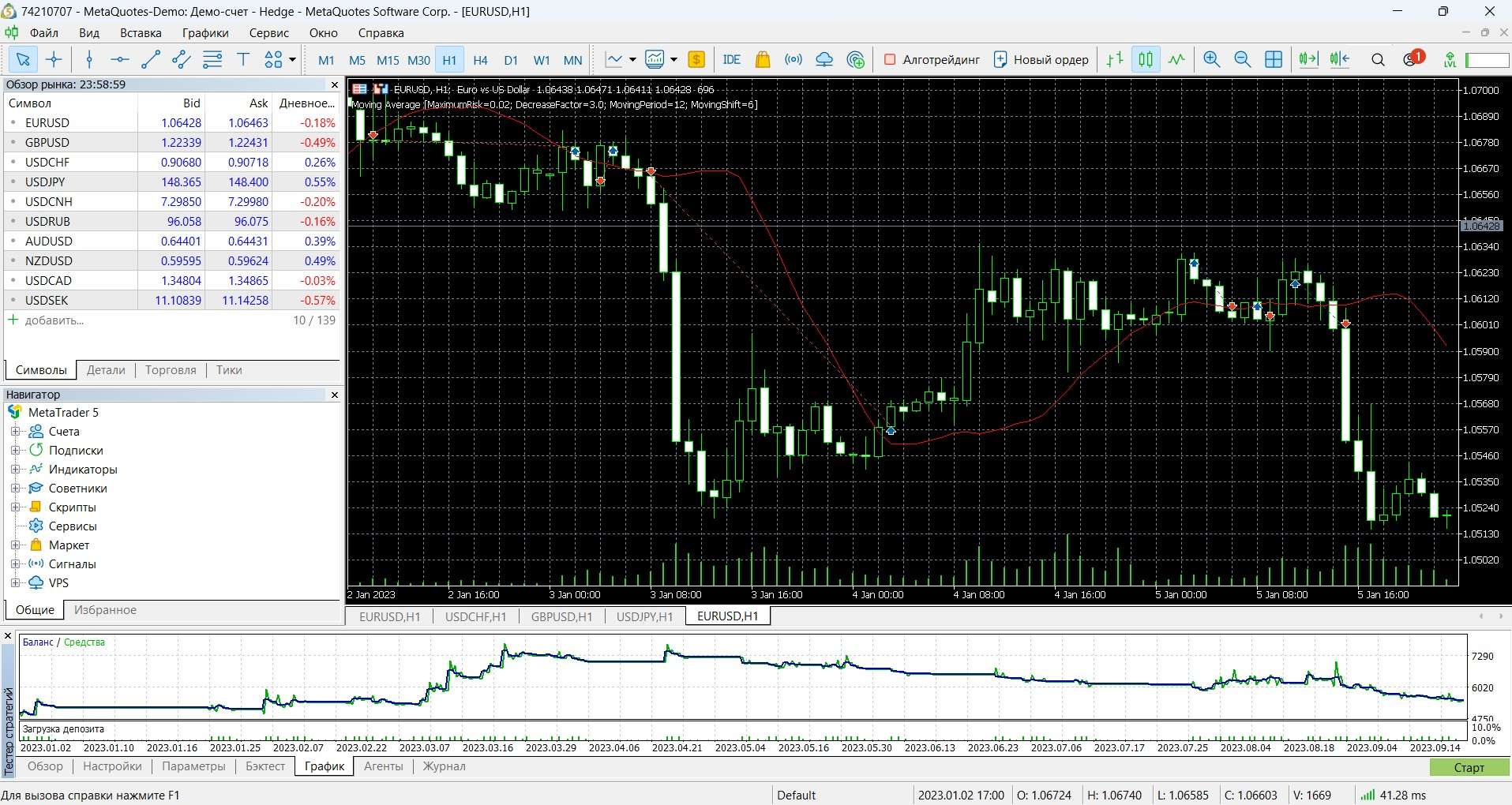Select the cursor arrow tool

(x=23, y=59)
